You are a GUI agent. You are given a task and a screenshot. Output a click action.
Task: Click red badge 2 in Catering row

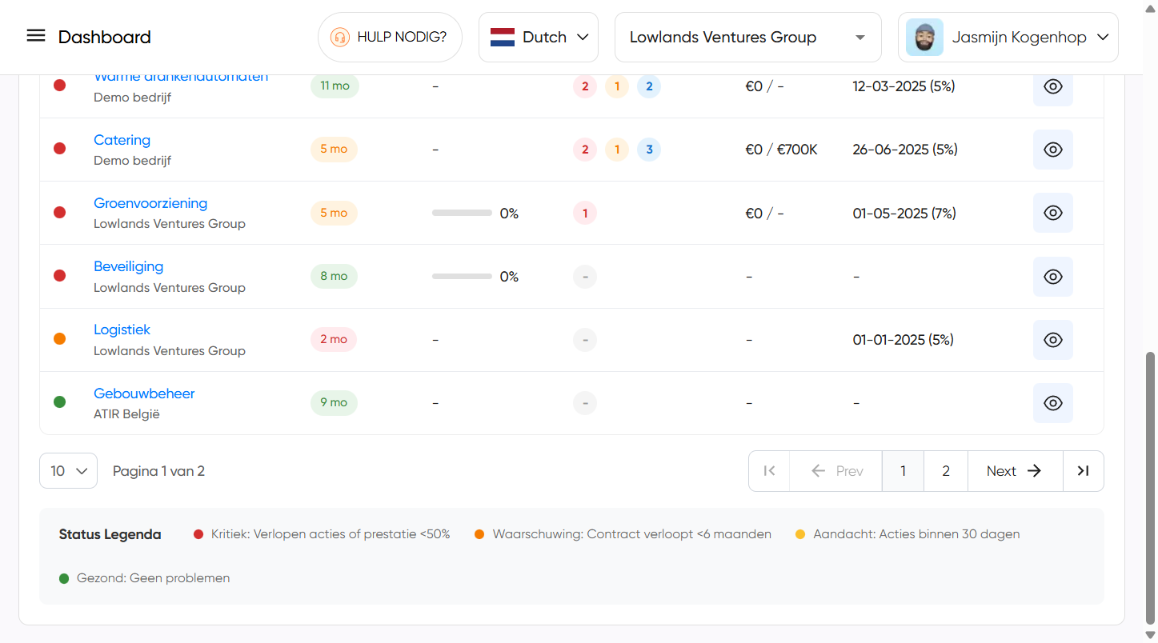tap(584, 150)
